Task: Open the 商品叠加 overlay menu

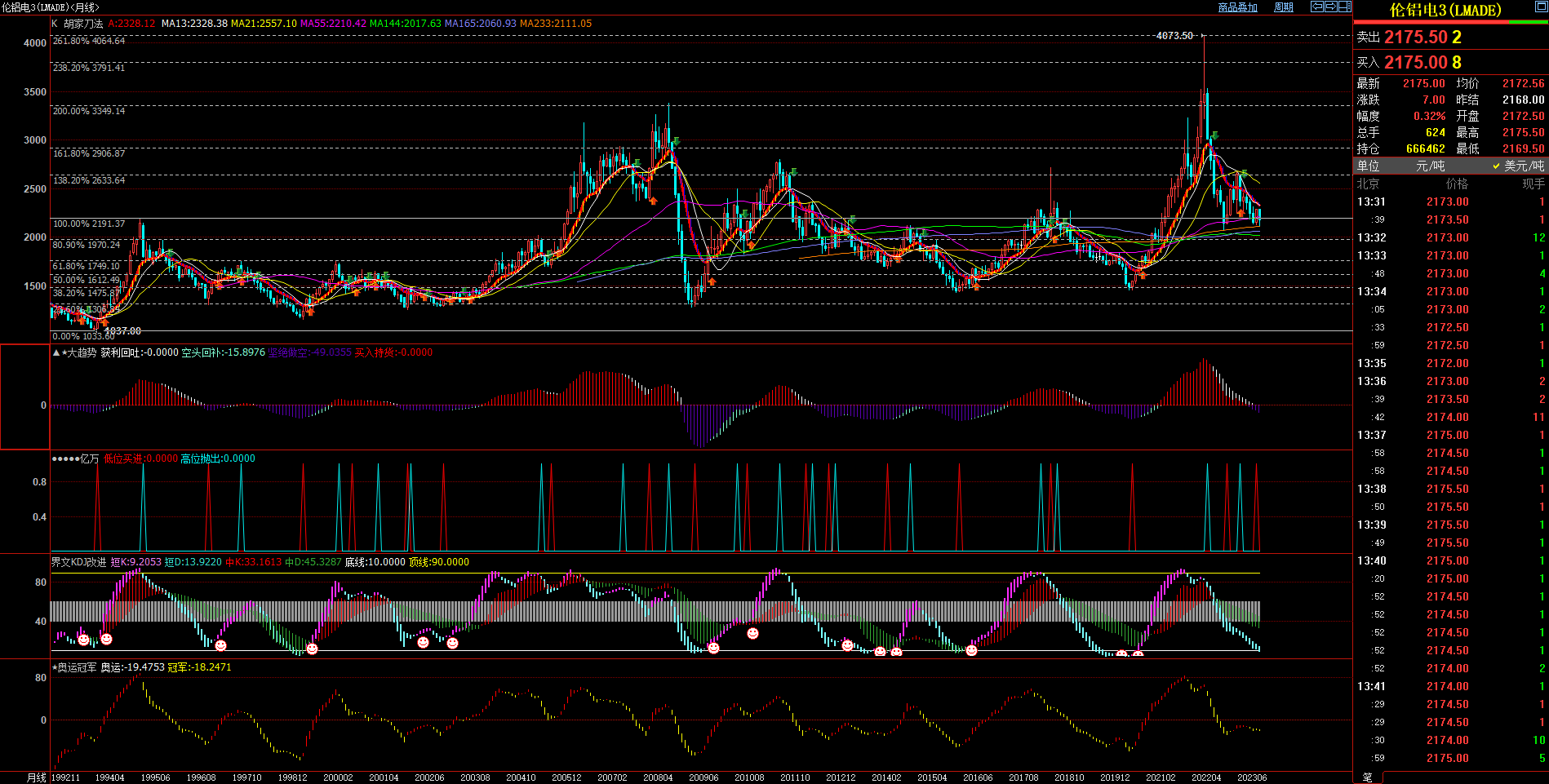Action: [x=1237, y=7]
